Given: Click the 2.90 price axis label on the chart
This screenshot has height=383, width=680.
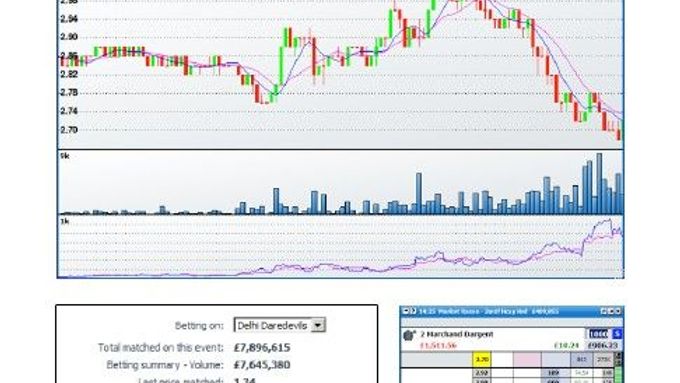Looking at the screenshot, I should click(x=69, y=37).
